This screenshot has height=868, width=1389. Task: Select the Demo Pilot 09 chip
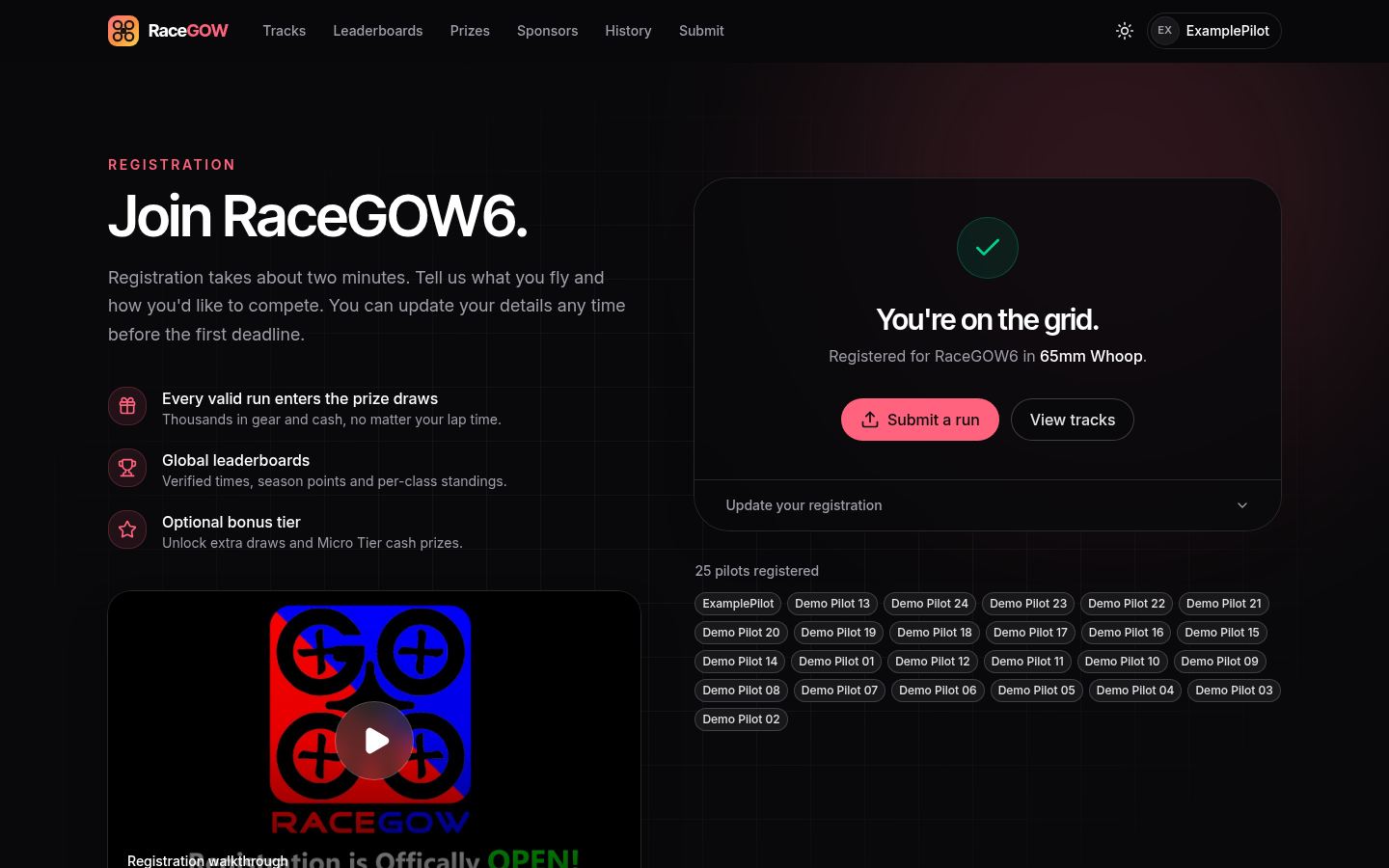point(1220,662)
